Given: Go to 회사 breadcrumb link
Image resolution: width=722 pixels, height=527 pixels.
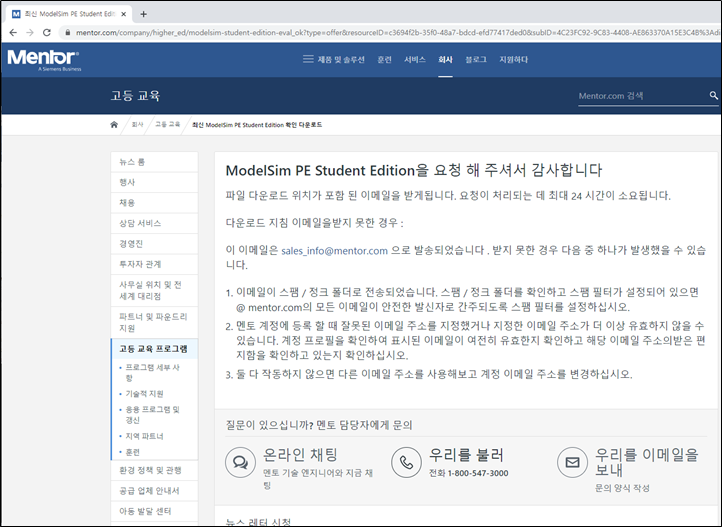Looking at the screenshot, I should pyautogui.click(x=137, y=125).
